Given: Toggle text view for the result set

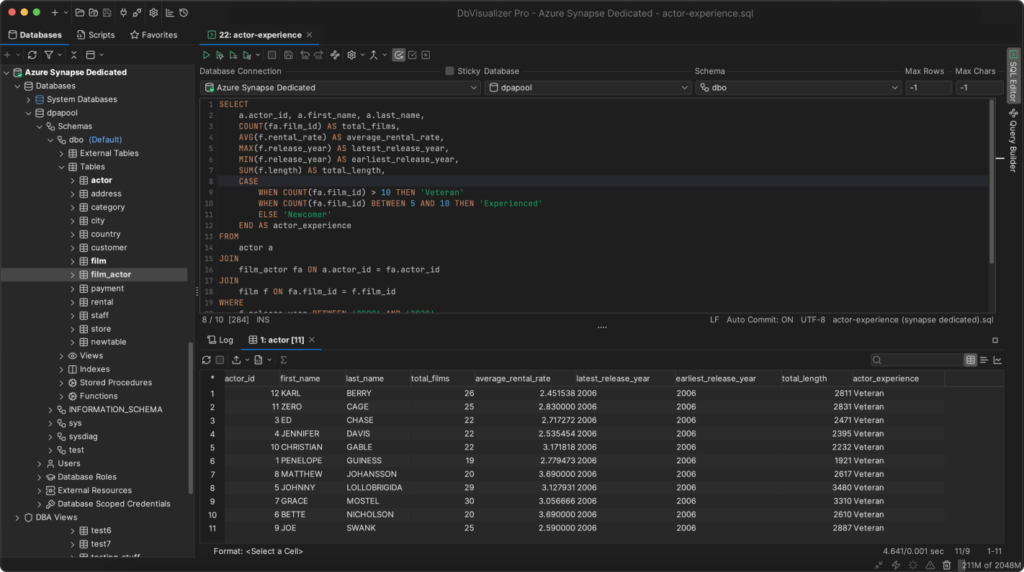Looking at the screenshot, I should point(984,360).
